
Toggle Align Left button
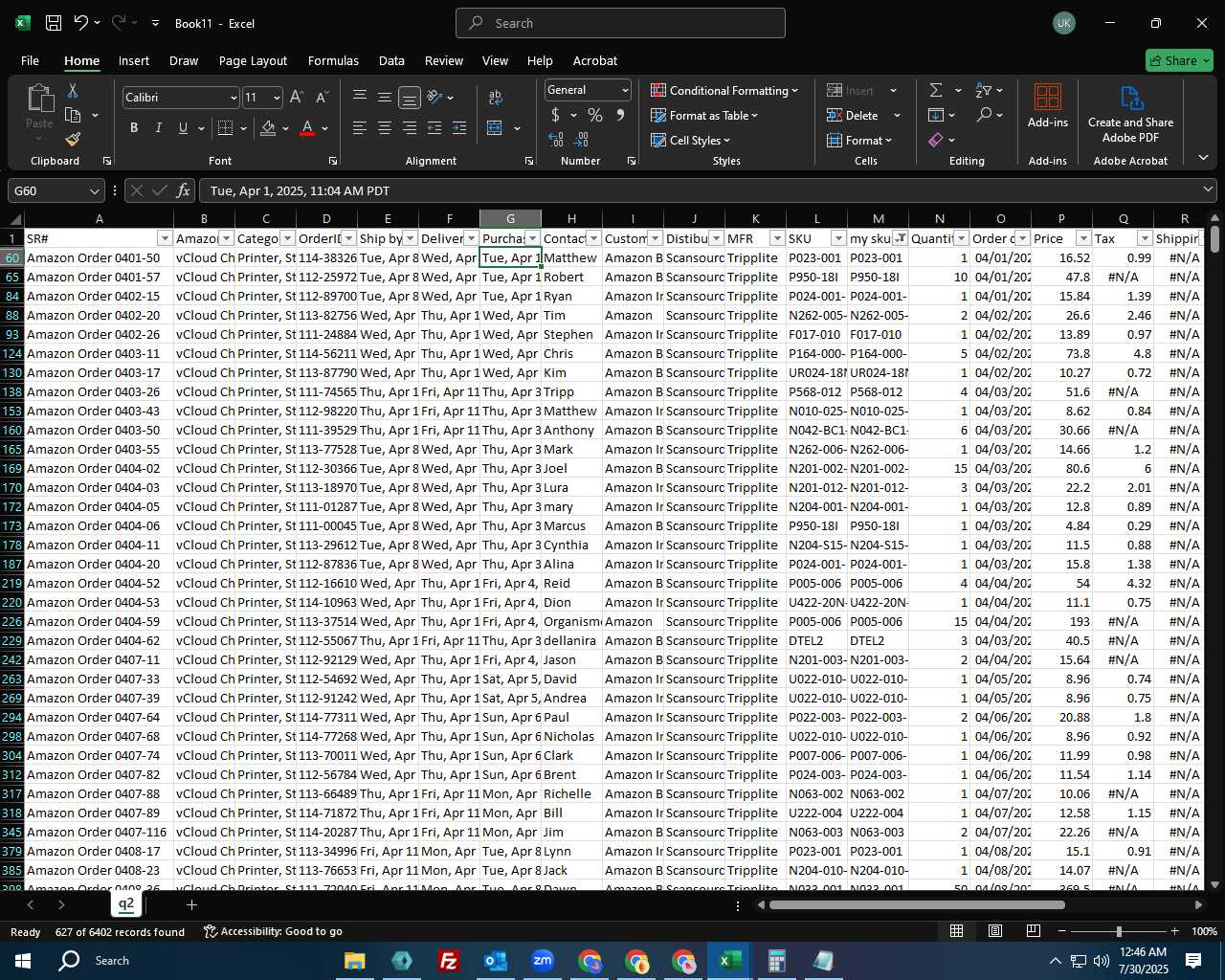(x=360, y=128)
